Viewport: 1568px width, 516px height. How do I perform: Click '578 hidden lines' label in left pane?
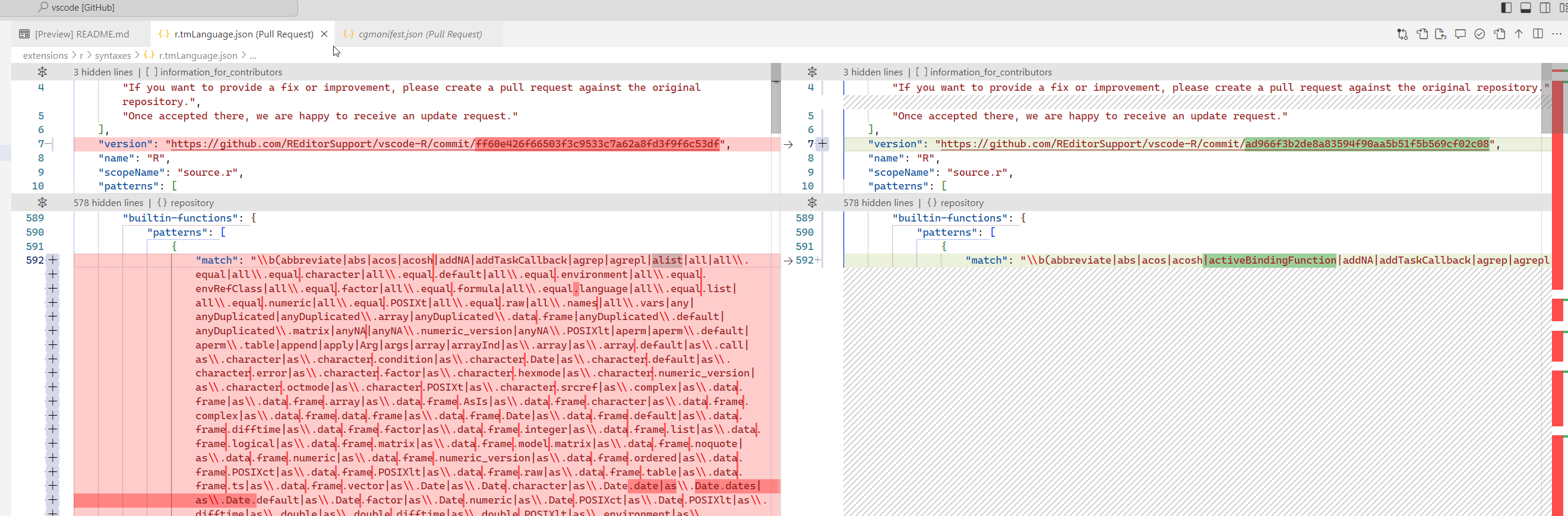coord(108,202)
